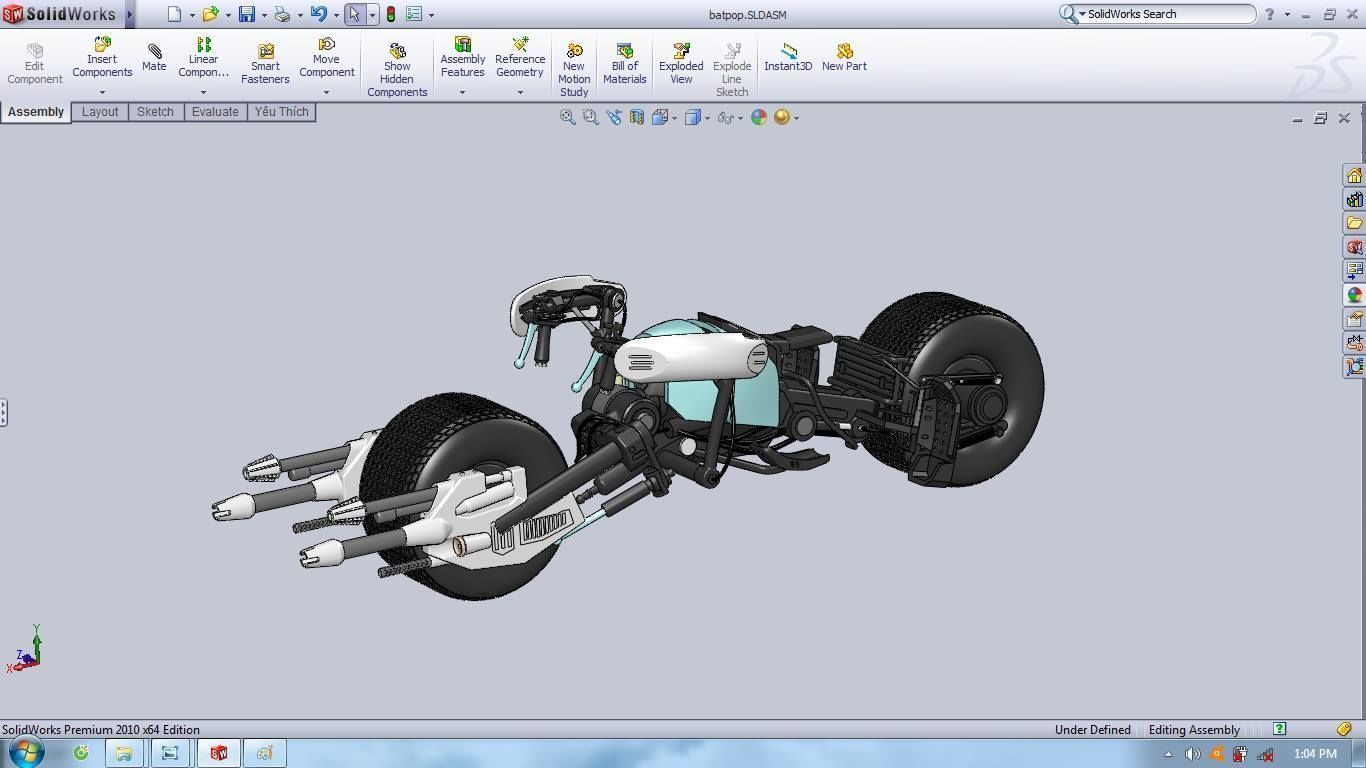Undo the last action

tap(318, 14)
